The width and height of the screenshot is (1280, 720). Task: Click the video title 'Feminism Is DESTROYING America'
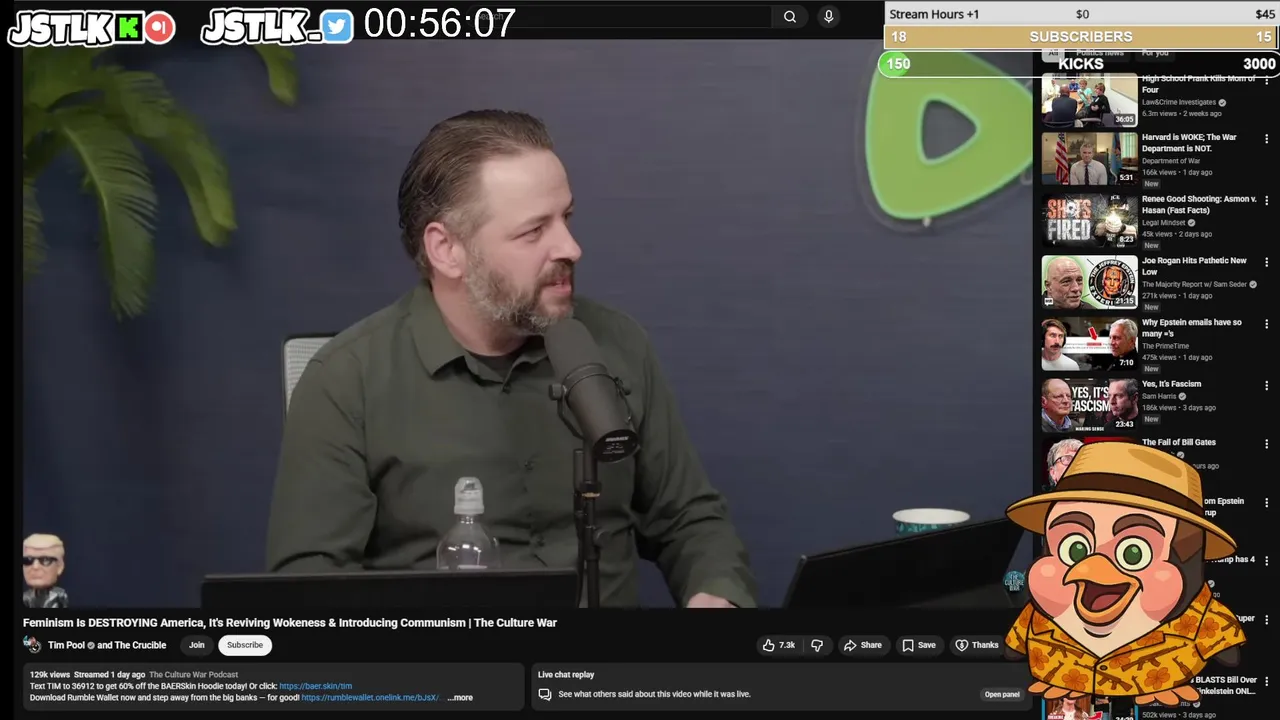coord(290,623)
